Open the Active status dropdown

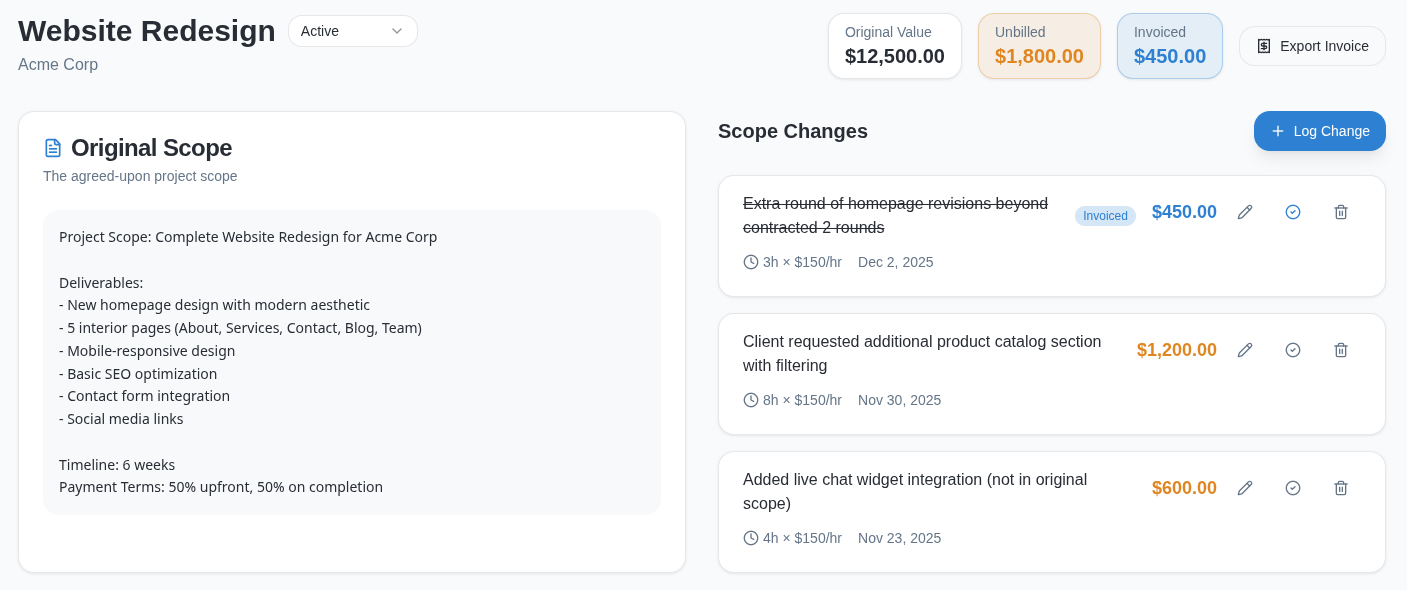point(353,31)
